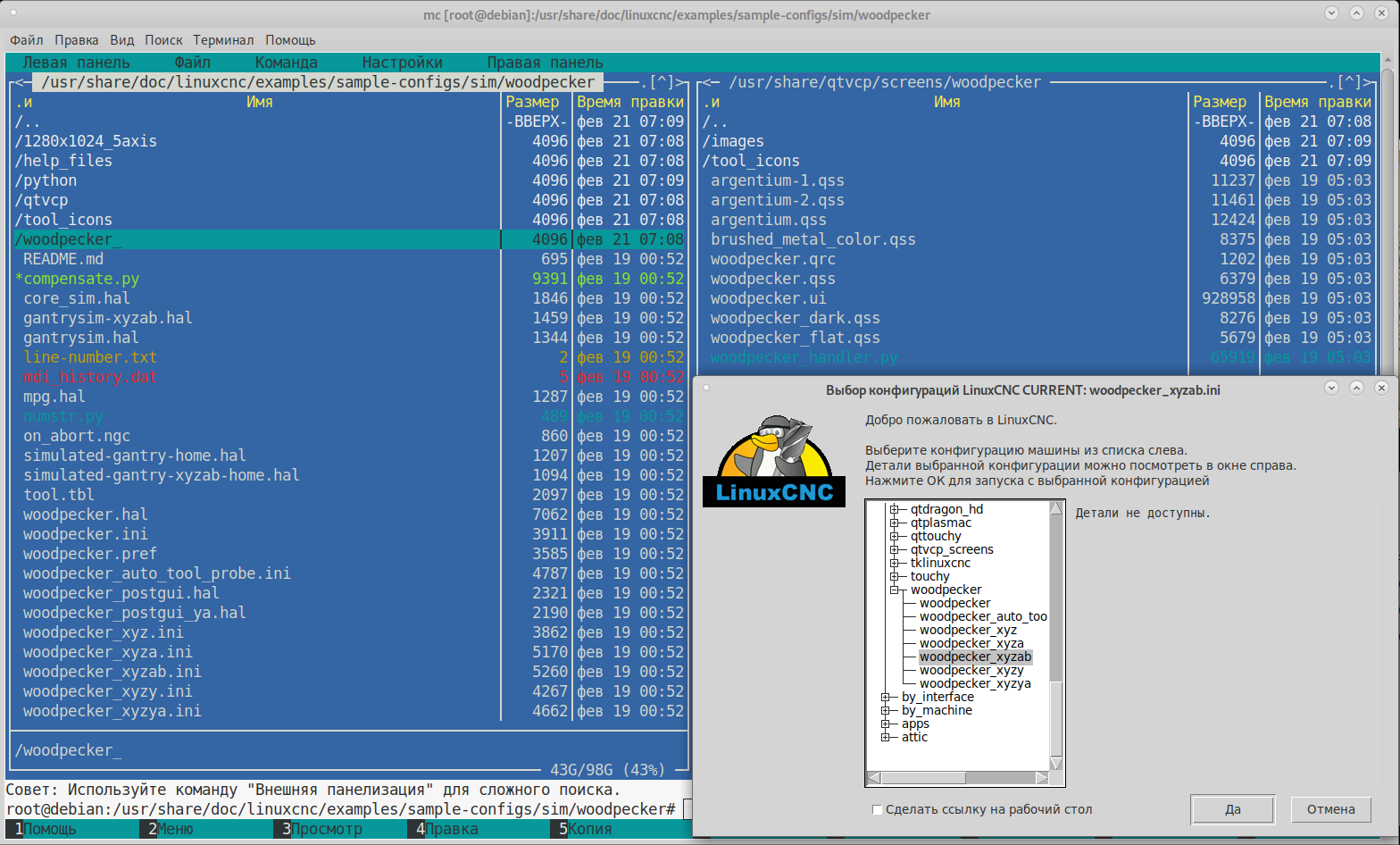Click the LinuxCNC penguin logo

pyautogui.click(x=774, y=460)
